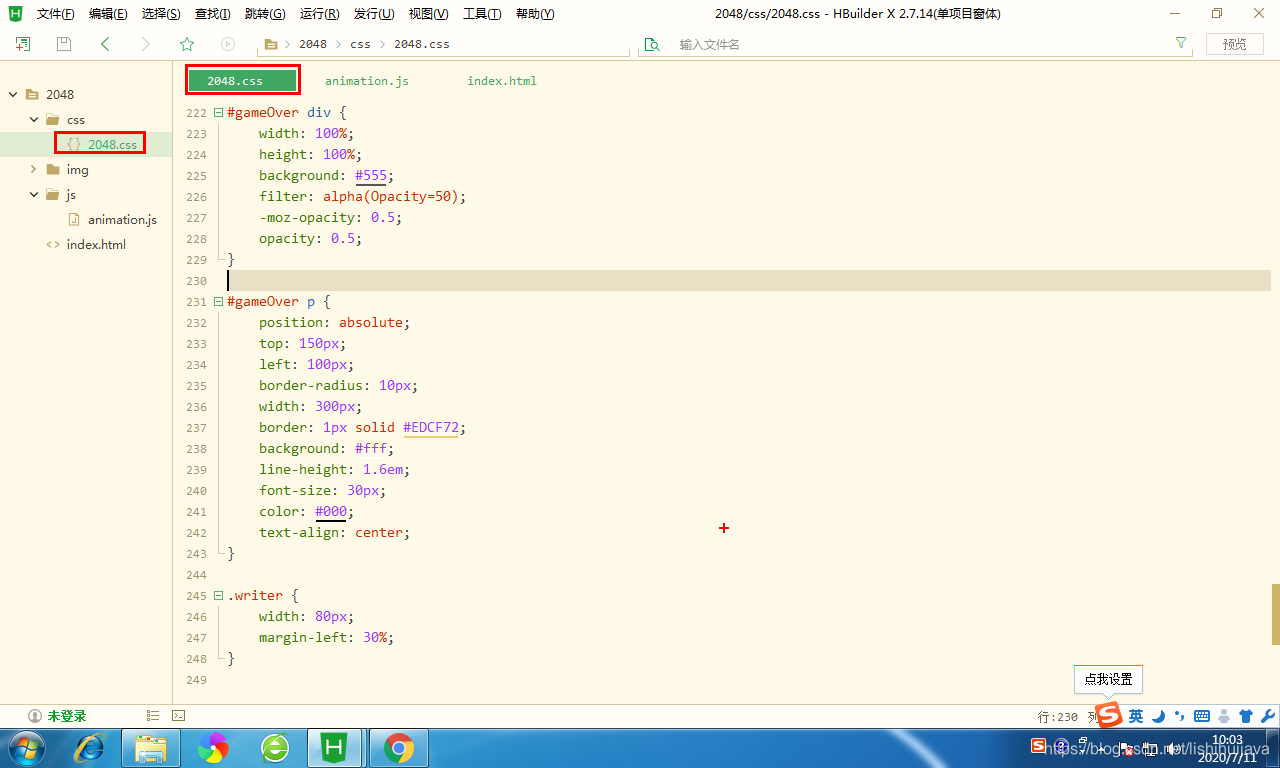Open Internet Explorer from taskbar
Viewport: 1280px width, 768px height.
click(90, 747)
